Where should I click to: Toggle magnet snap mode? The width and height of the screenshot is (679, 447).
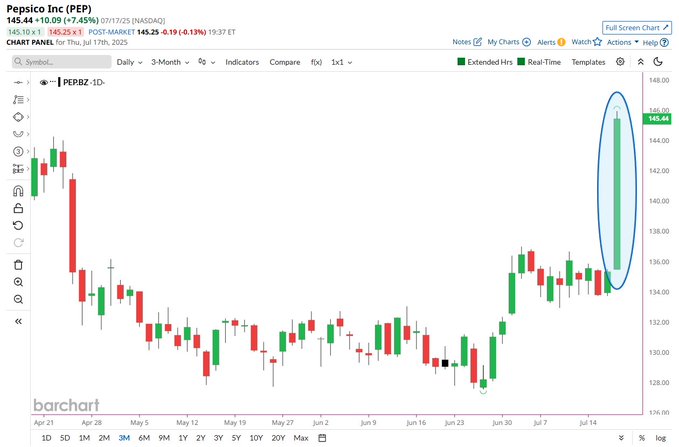[x=18, y=191]
